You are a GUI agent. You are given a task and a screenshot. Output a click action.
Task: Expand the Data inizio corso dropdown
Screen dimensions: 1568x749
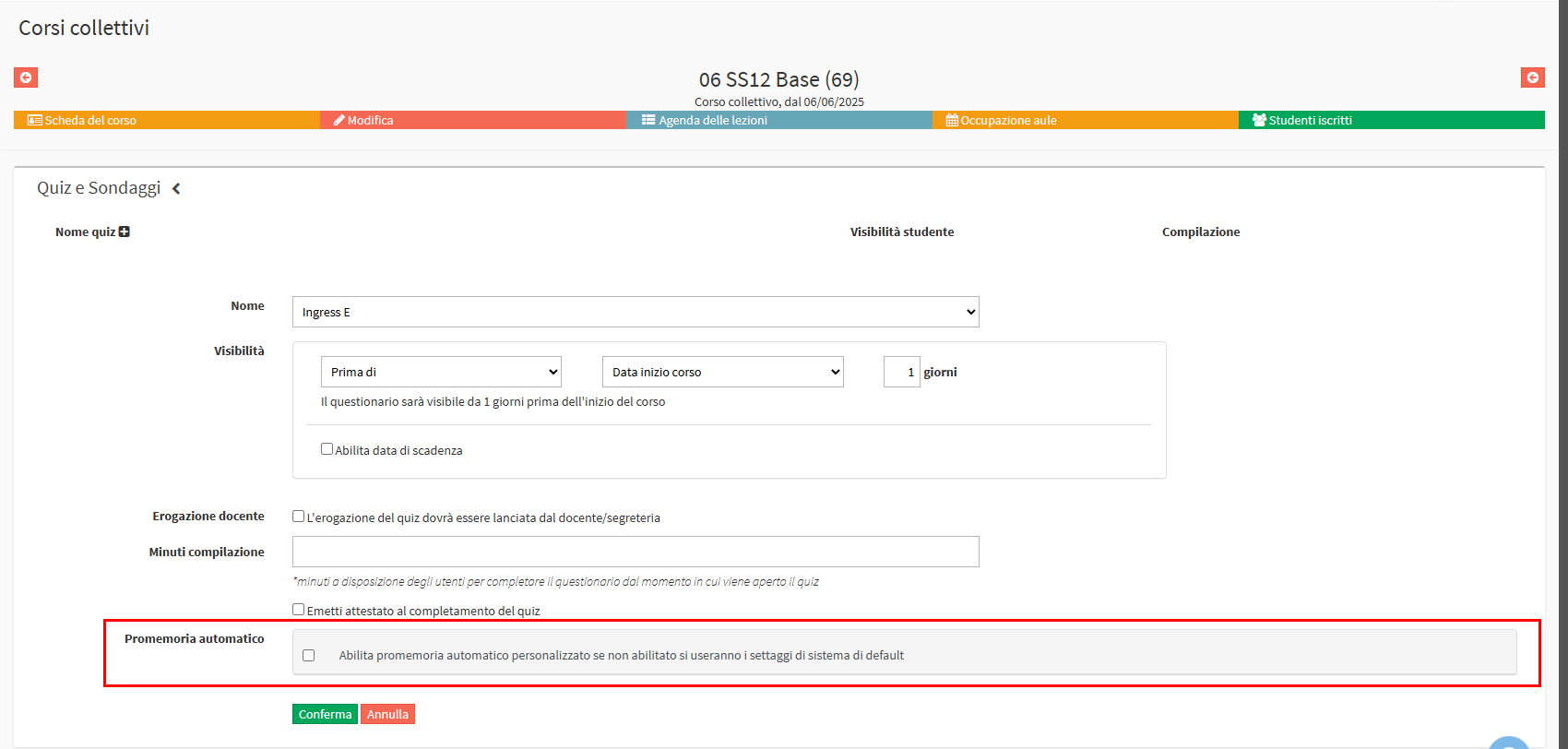(x=722, y=372)
